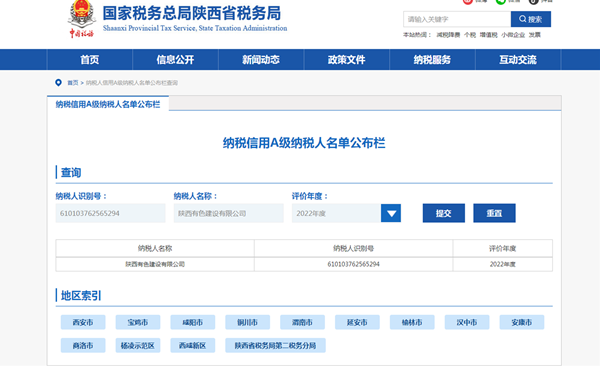Click the 评价年度 table column header
The width and height of the screenshot is (600, 366).
[502, 248]
